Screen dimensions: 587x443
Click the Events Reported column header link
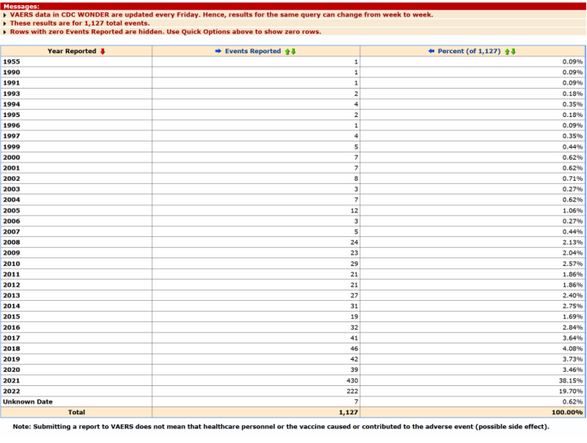pyautogui.click(x=253, y=51)
